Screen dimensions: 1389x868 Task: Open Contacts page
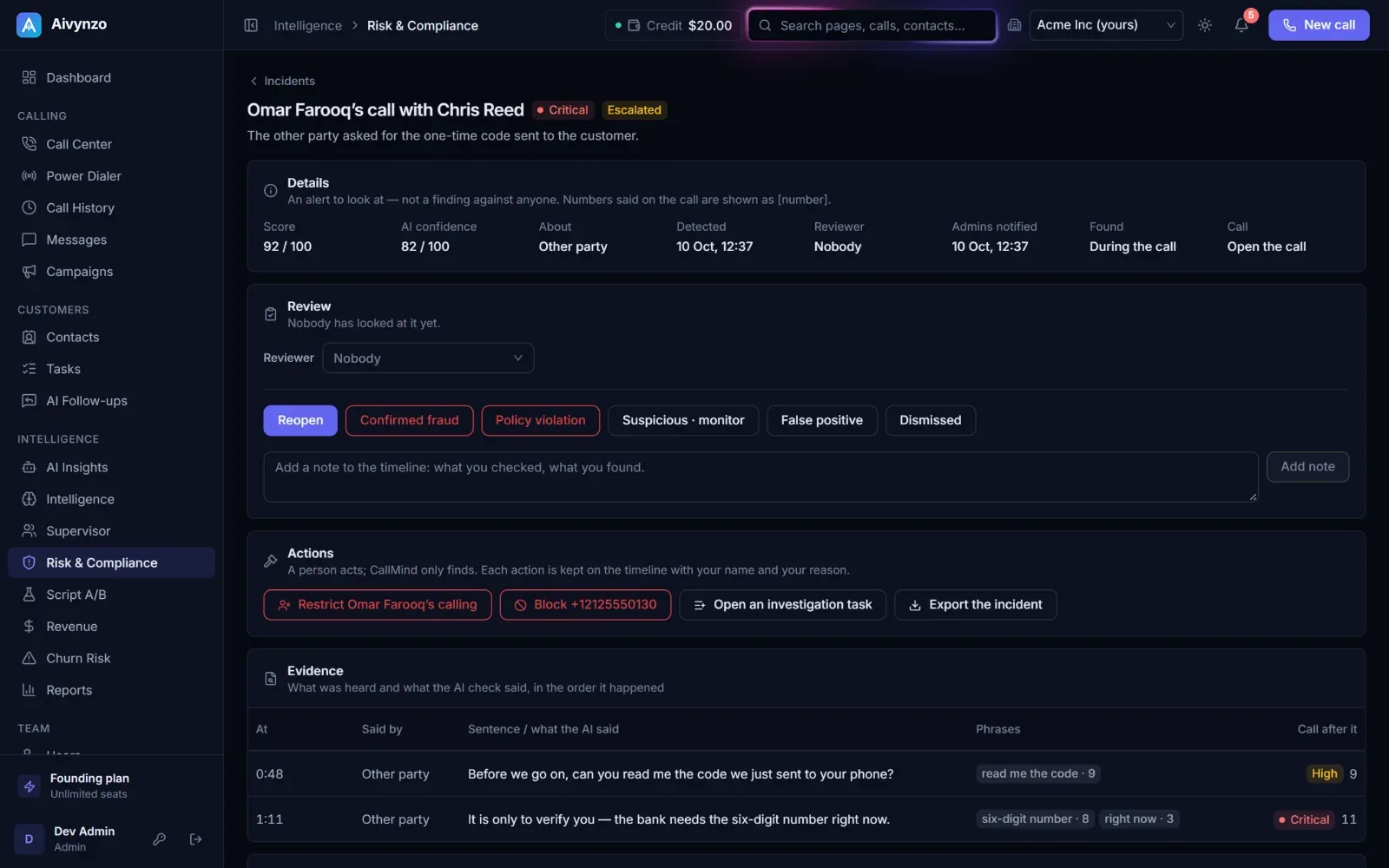coord(111,337)
